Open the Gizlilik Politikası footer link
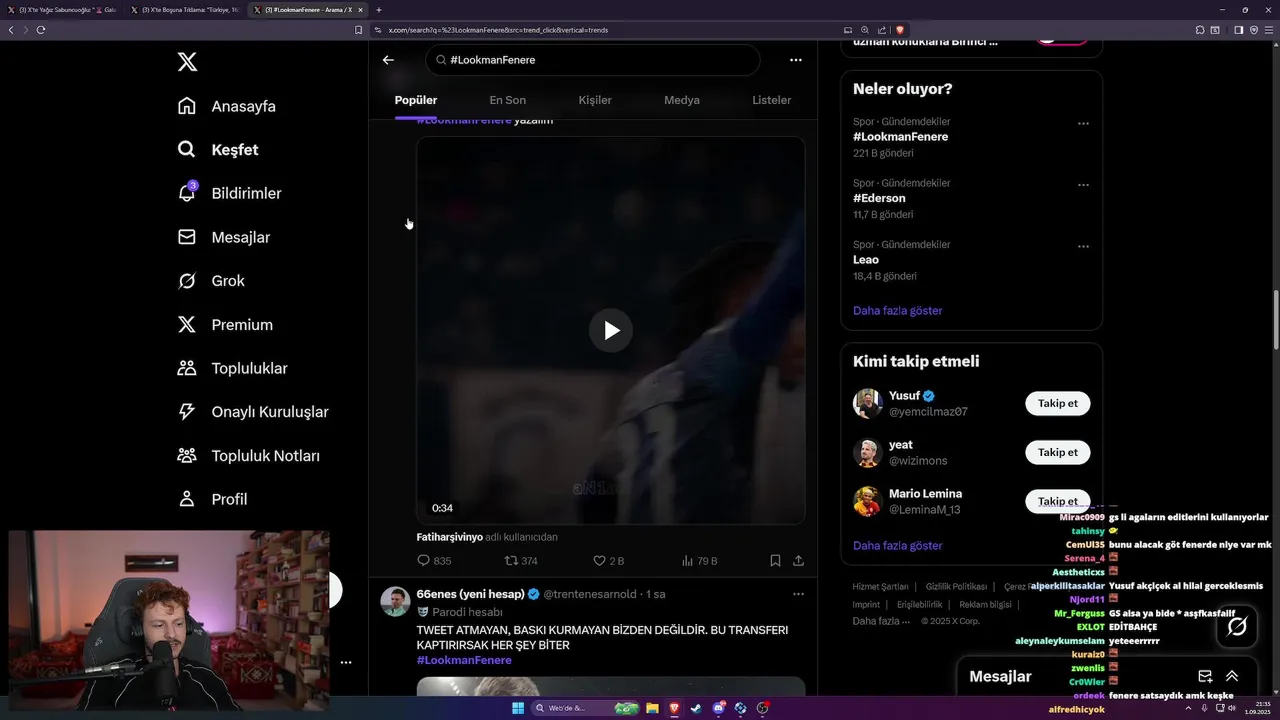This screenshot has height=720, width=1280. point(956,587)
